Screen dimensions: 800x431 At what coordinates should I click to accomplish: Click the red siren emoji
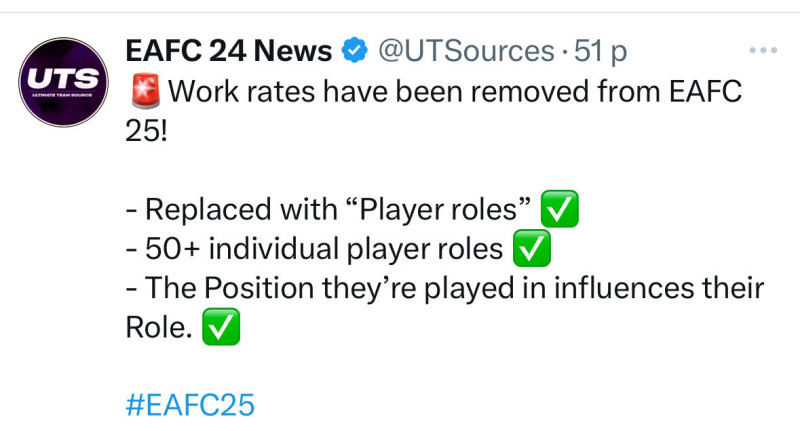146,91
